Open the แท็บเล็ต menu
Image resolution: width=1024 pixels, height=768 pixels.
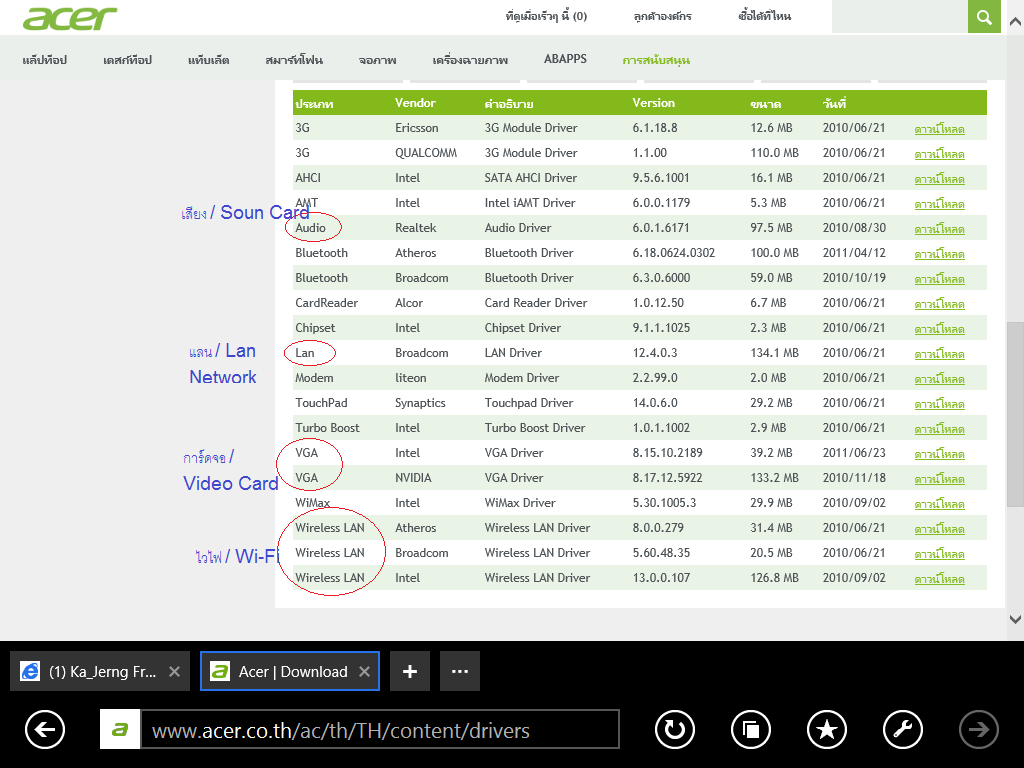209,60
